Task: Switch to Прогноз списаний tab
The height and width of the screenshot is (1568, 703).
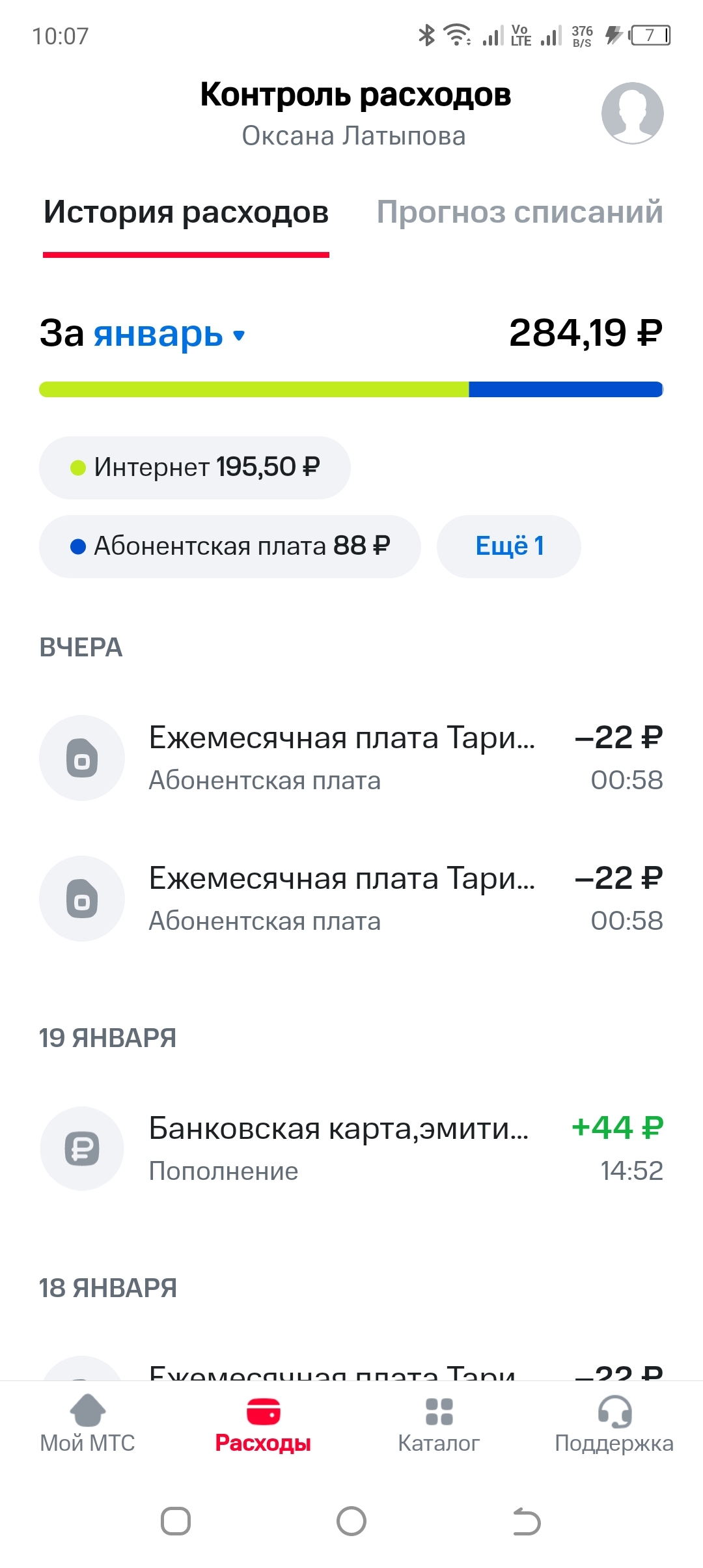Action: point(519,212)
